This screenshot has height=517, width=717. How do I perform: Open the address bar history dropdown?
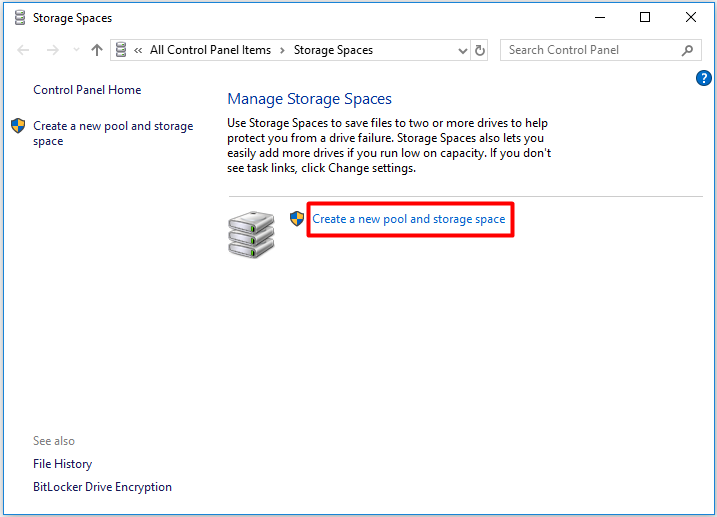coord(463,50)
